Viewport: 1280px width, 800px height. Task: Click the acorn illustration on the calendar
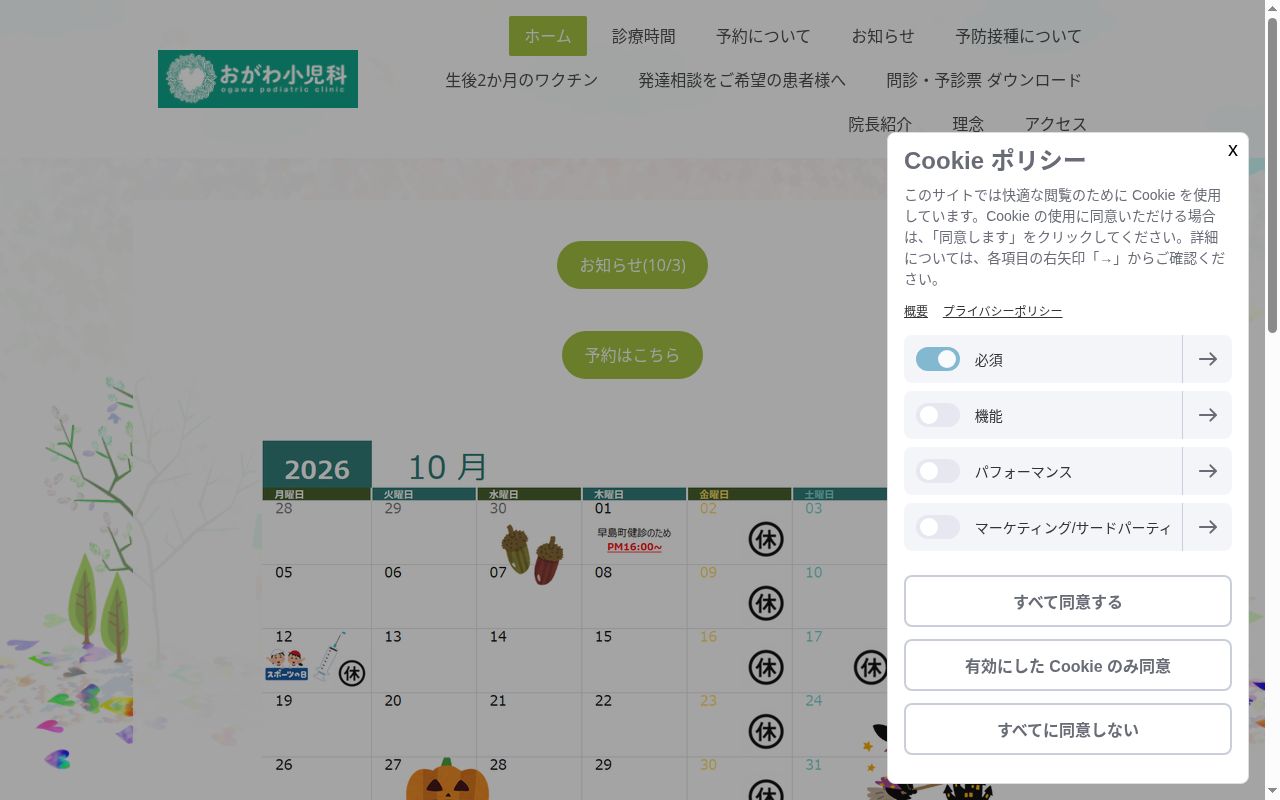[x=533, y=554]
